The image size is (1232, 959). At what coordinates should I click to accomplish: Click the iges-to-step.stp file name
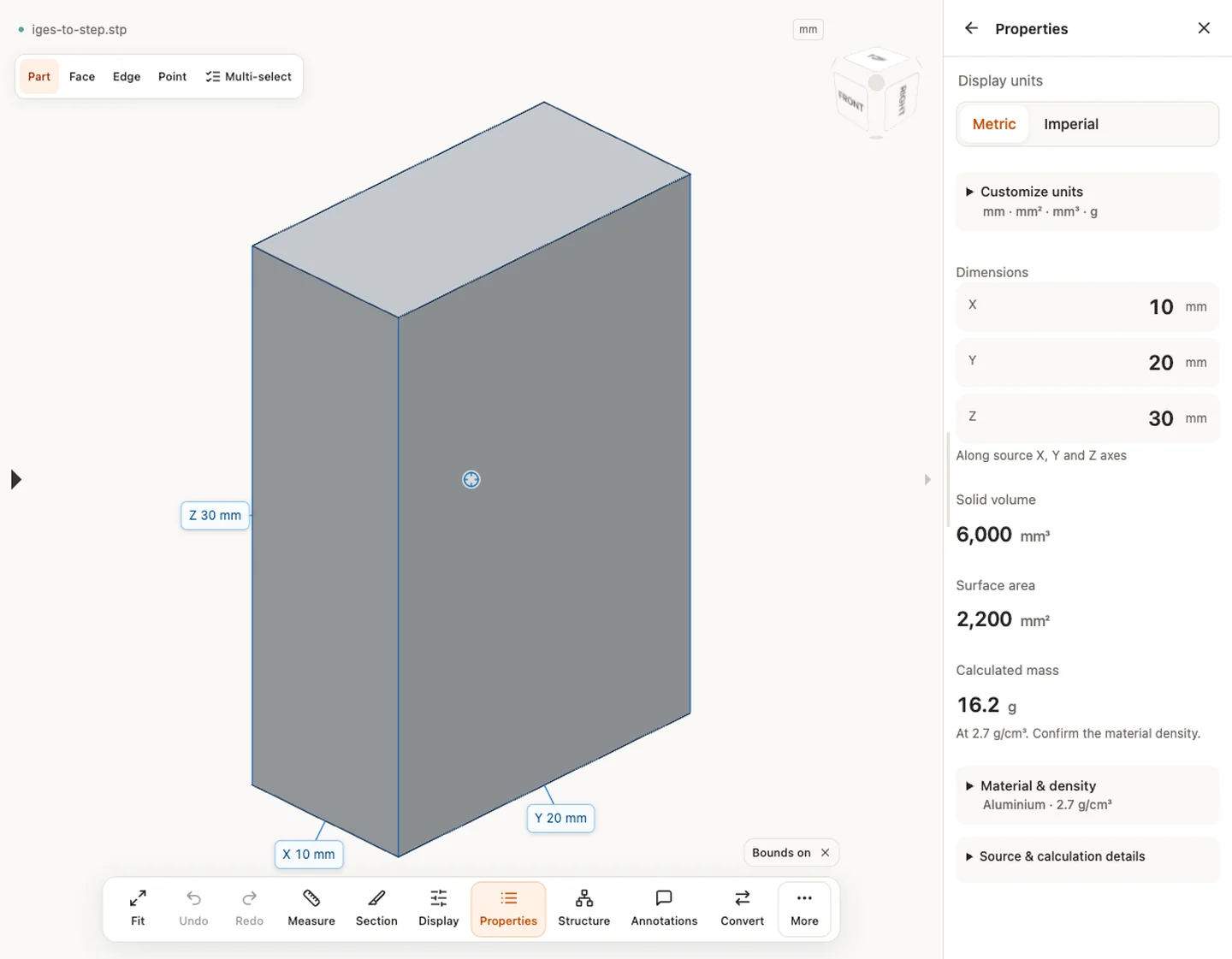coord(79,29)
